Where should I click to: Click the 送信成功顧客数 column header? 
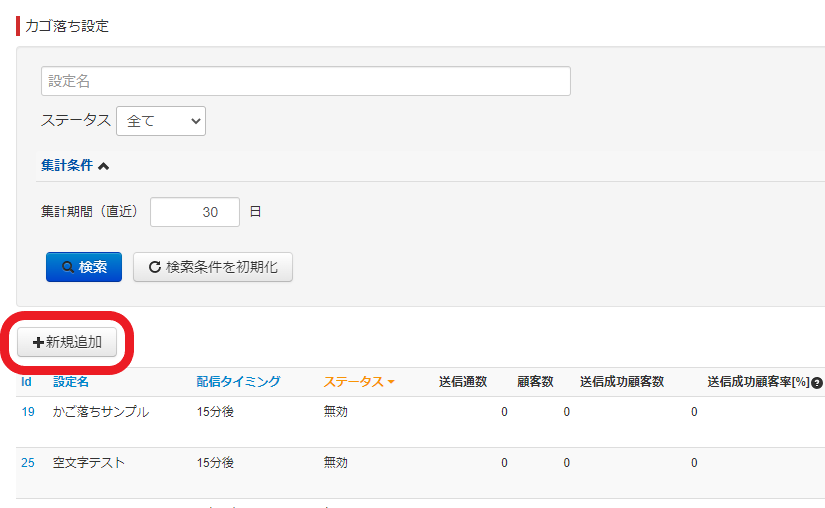[x=622, y=382]
